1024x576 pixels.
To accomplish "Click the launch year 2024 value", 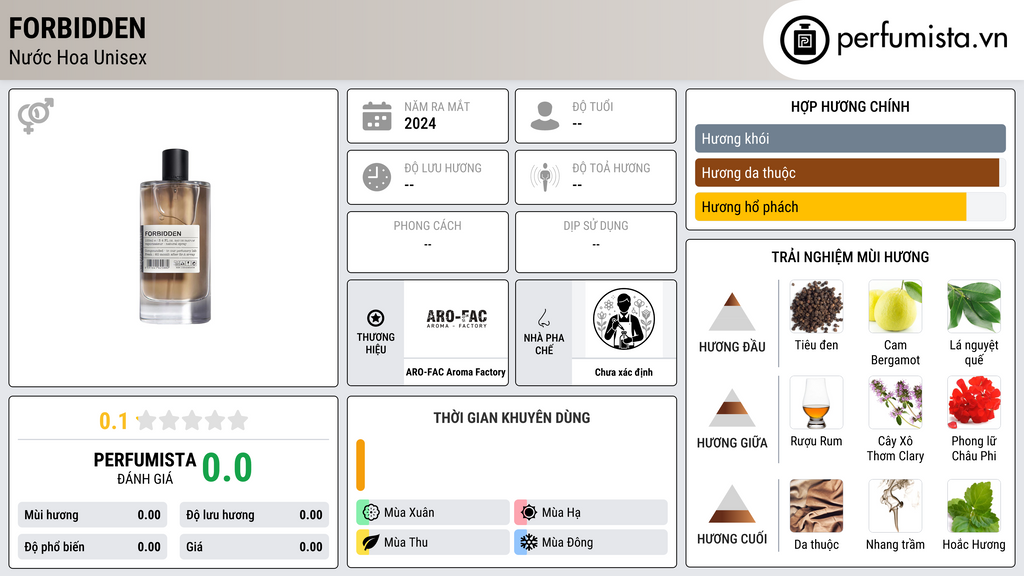I will tap(420, 123).
